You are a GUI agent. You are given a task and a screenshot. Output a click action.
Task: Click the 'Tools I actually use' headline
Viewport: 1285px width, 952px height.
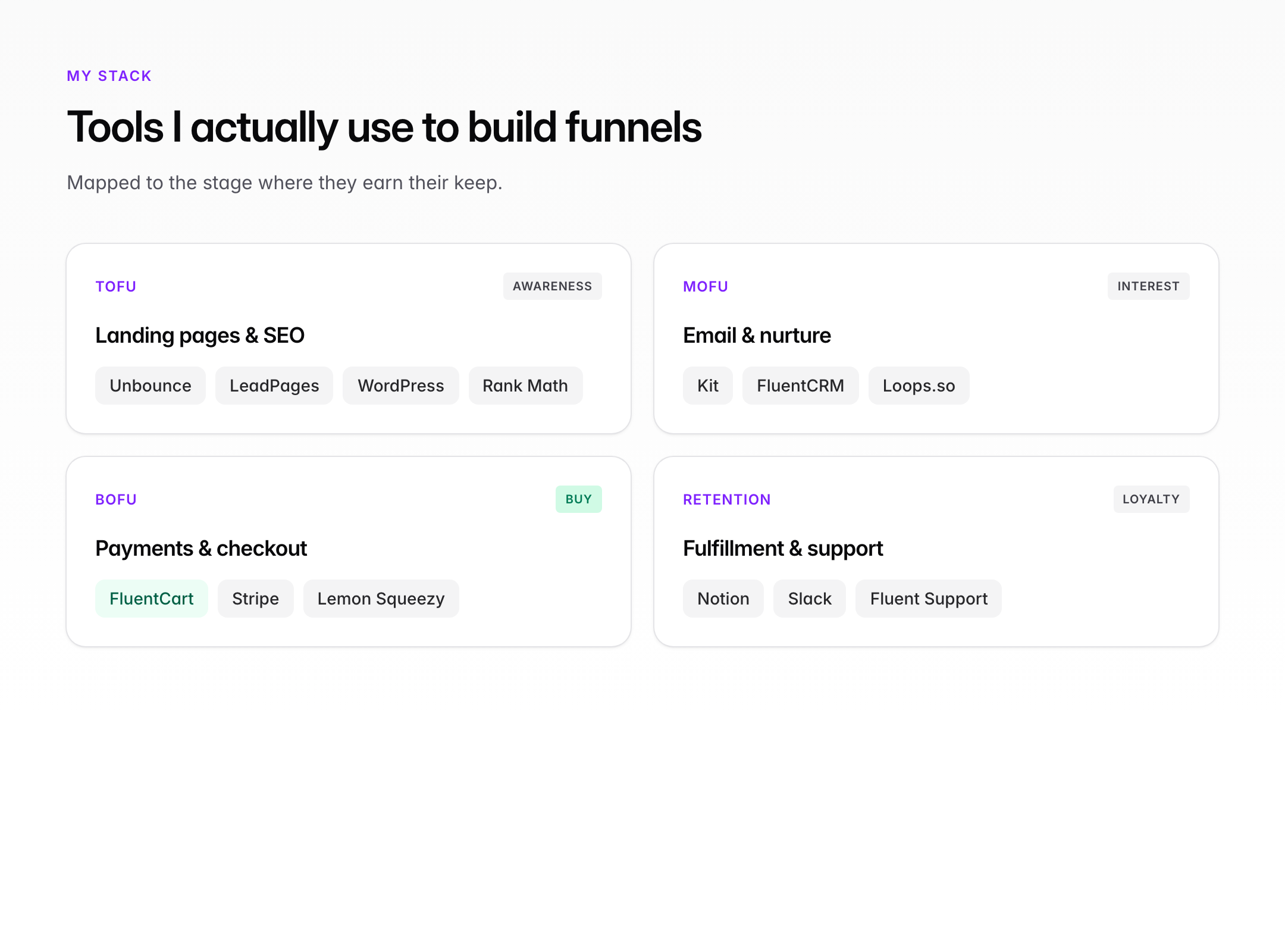(x=384, y=127)
